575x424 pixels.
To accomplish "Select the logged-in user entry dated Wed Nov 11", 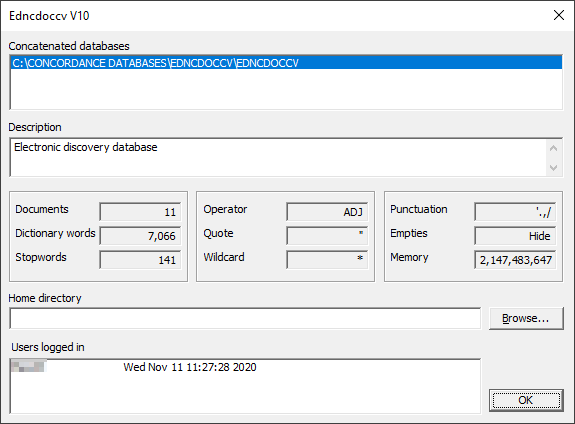I will click(x=245, y=367).
